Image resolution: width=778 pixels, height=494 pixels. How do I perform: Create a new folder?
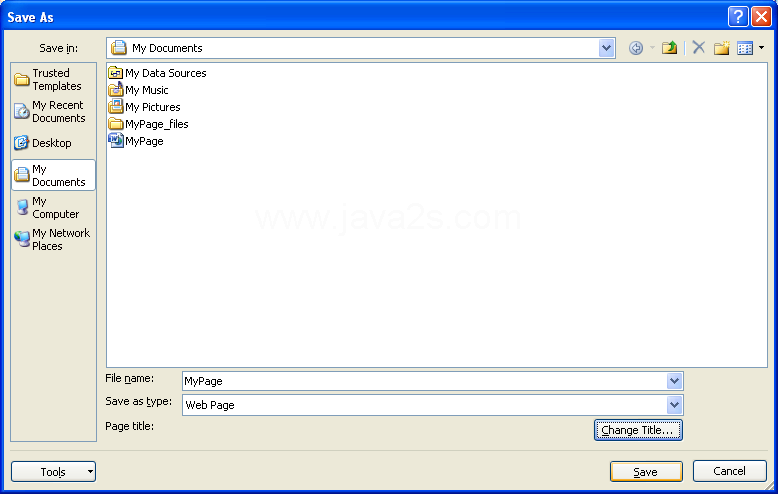click(x=721, y=48)
